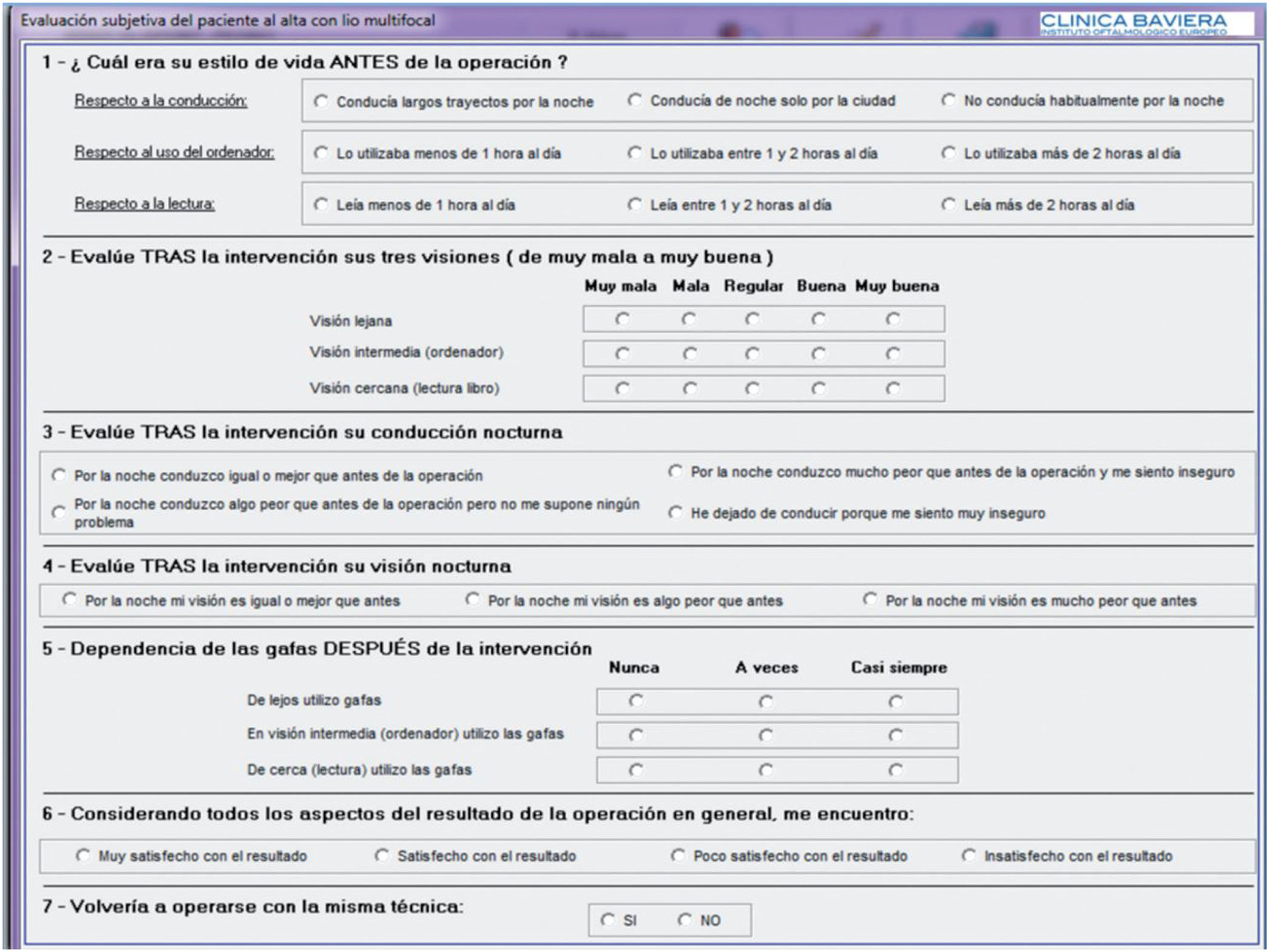Select 'mi visión es algo peor que antes'

pos(472,600)
